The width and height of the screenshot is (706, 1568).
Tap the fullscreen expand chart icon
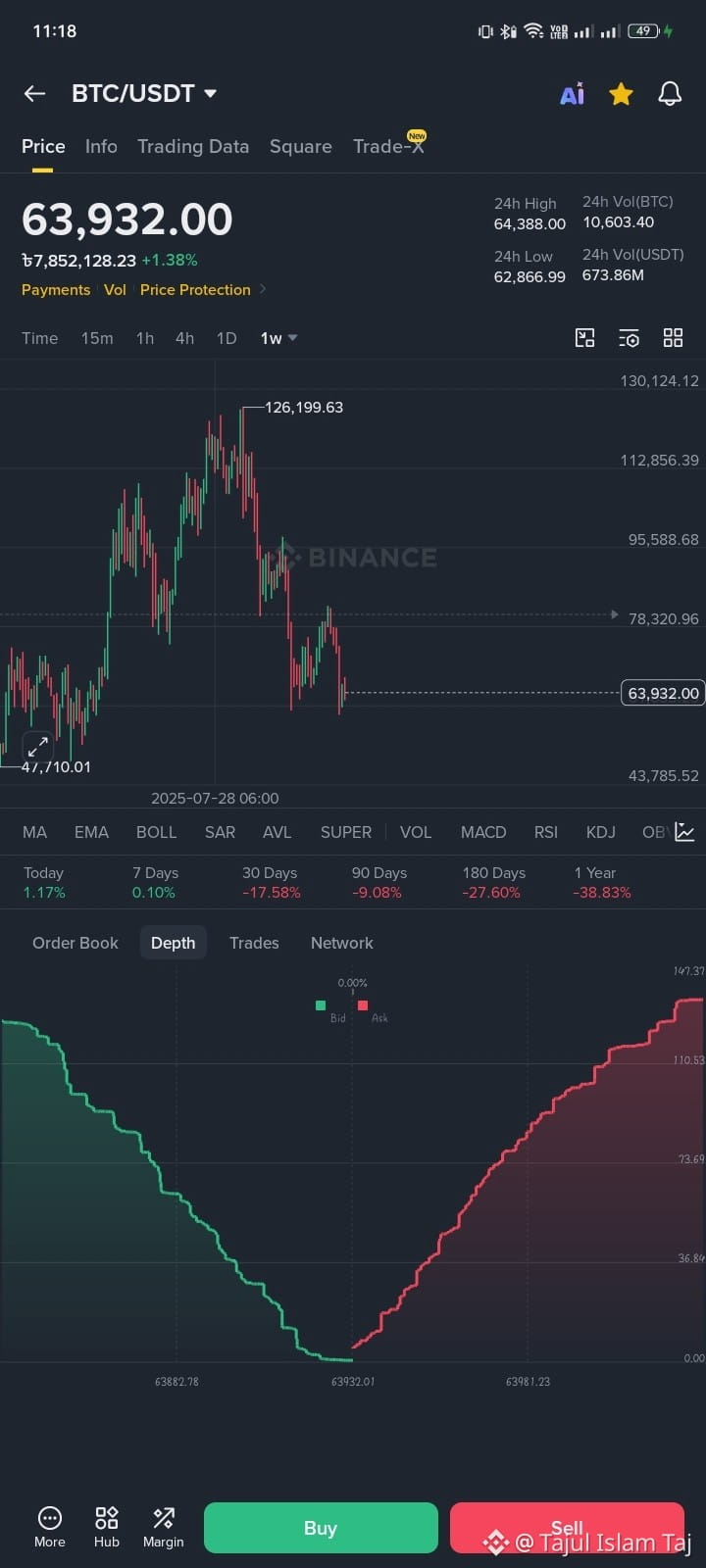click(x=37, y=746)
